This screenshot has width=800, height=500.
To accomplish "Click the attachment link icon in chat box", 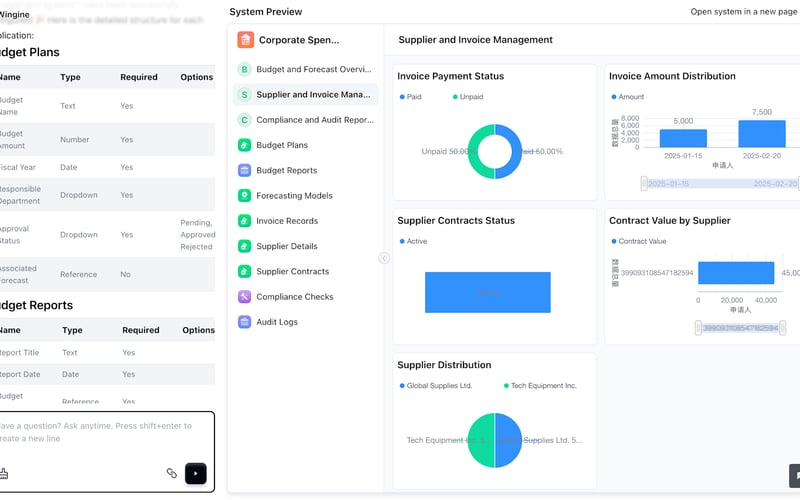I will tap(171, 473).
